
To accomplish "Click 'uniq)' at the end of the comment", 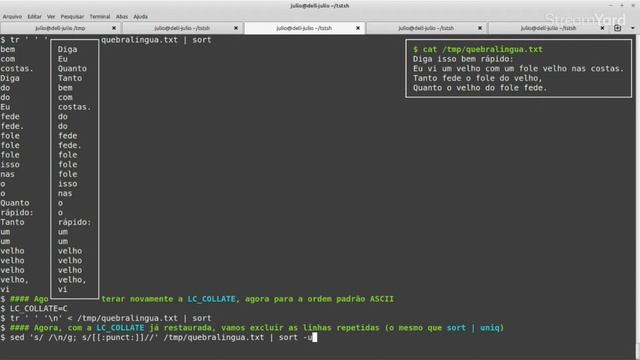I will pos(492,328).
